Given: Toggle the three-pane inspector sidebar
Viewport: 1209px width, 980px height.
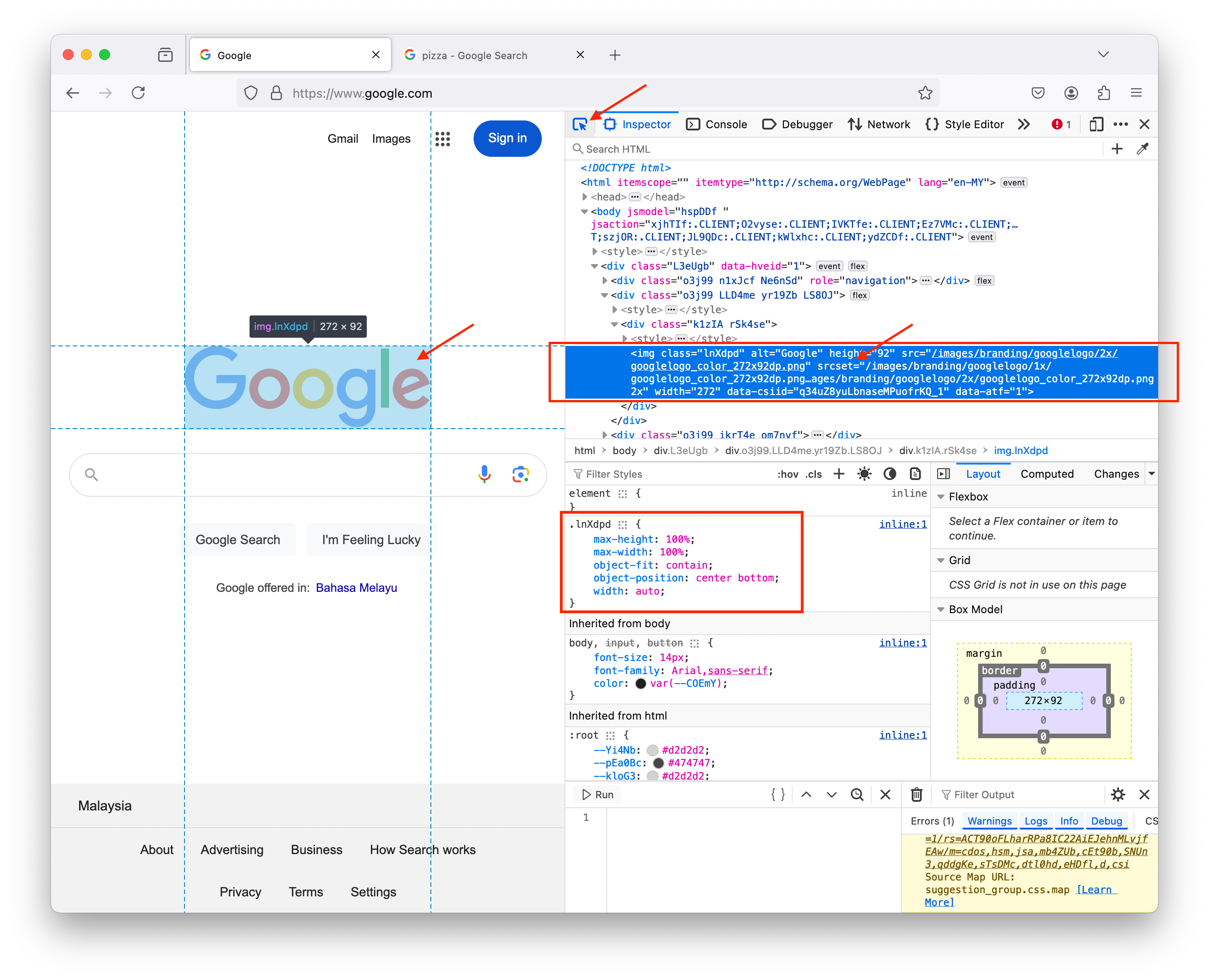Looking at the screenshot, I should click(x=943, y=474).
